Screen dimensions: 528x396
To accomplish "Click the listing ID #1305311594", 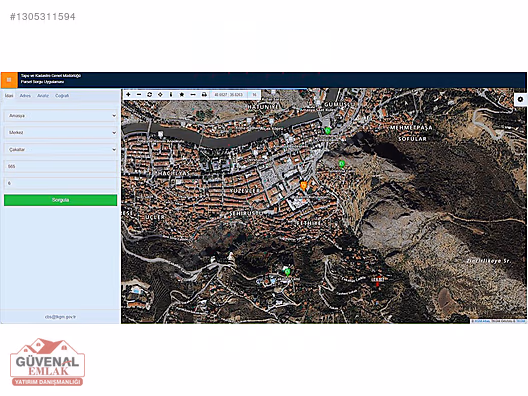I will coord(43,17).
